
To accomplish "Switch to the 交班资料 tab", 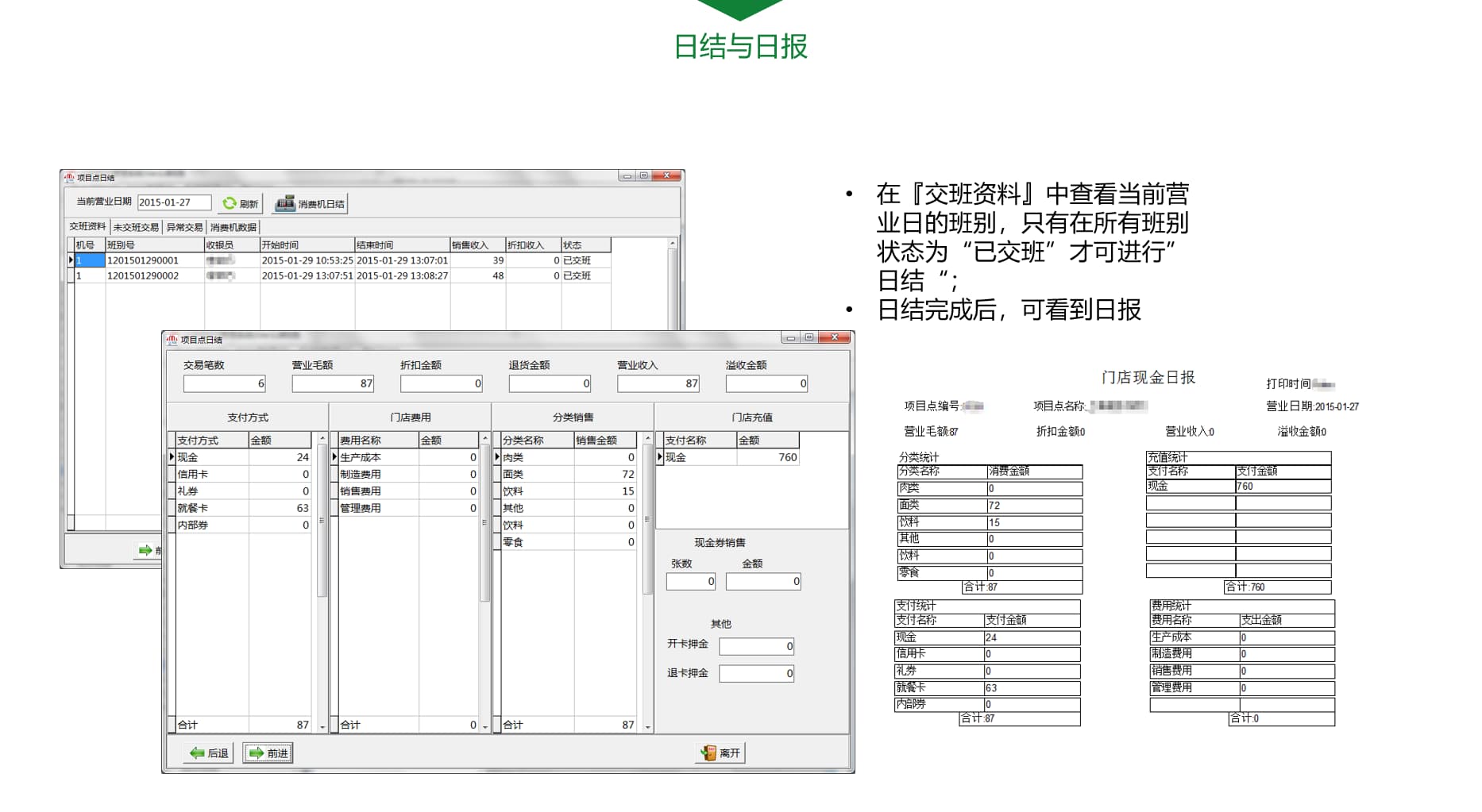I will click(x=87, y=226).
